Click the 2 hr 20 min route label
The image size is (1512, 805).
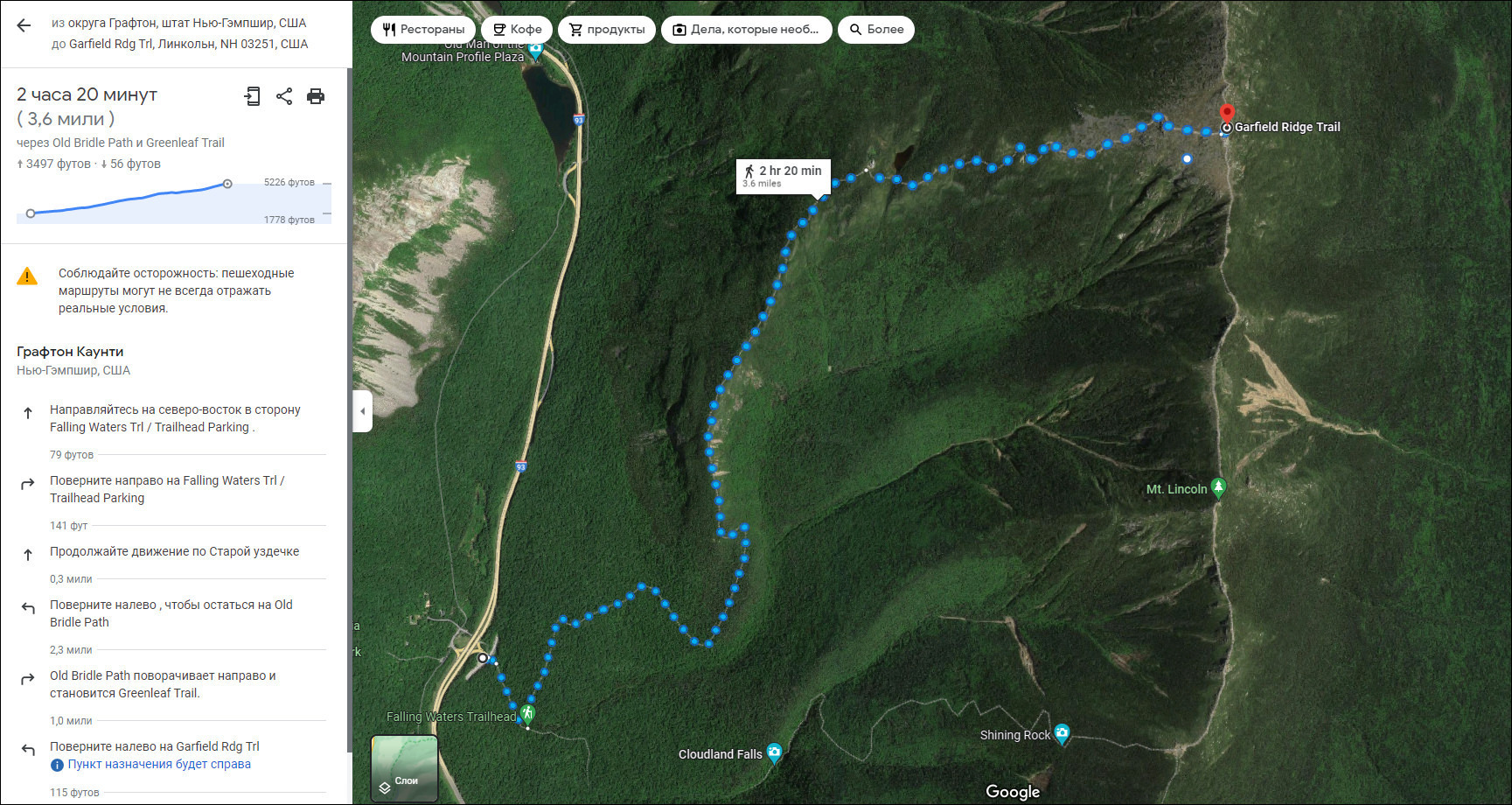tap(783, 176)
